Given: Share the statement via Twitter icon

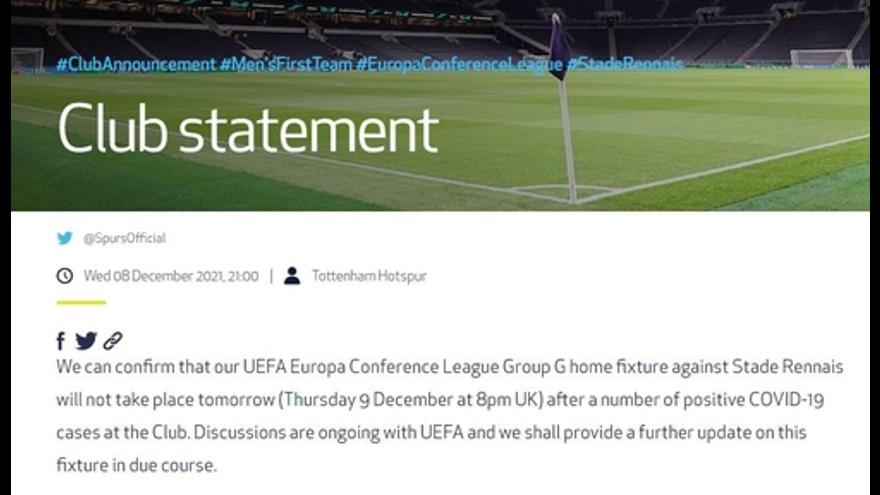Looking at the screenshot, I should [x=86, y=341].
